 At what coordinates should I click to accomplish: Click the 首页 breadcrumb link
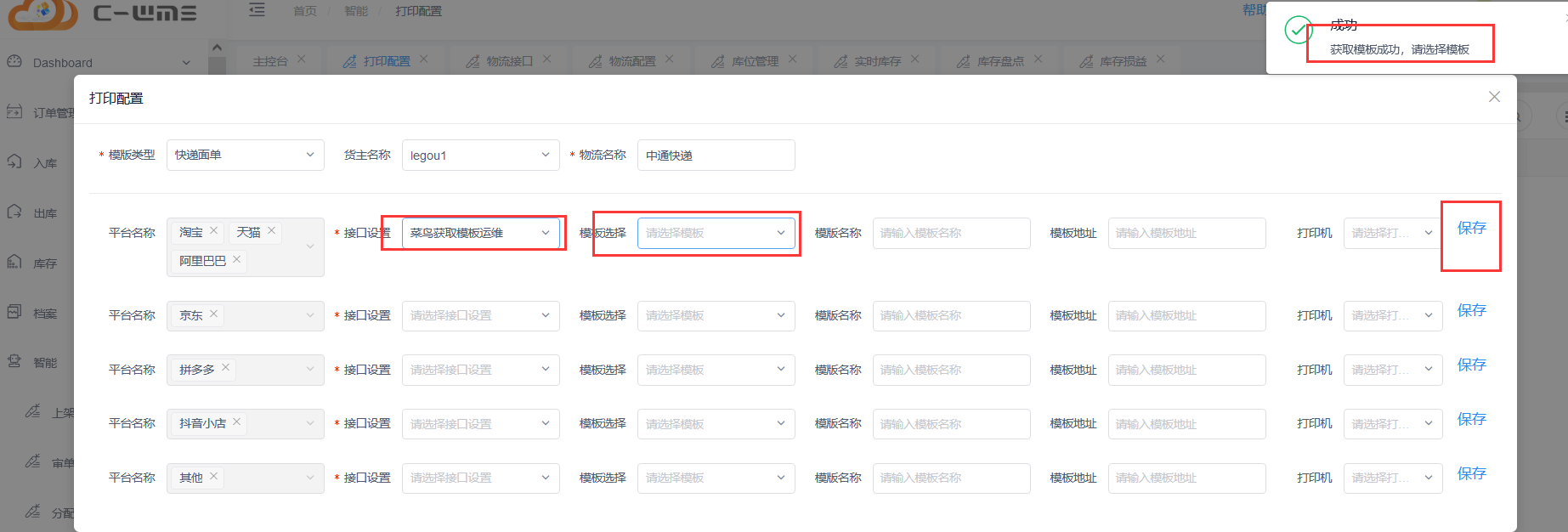pyautogui.click(x=305, y=11)
